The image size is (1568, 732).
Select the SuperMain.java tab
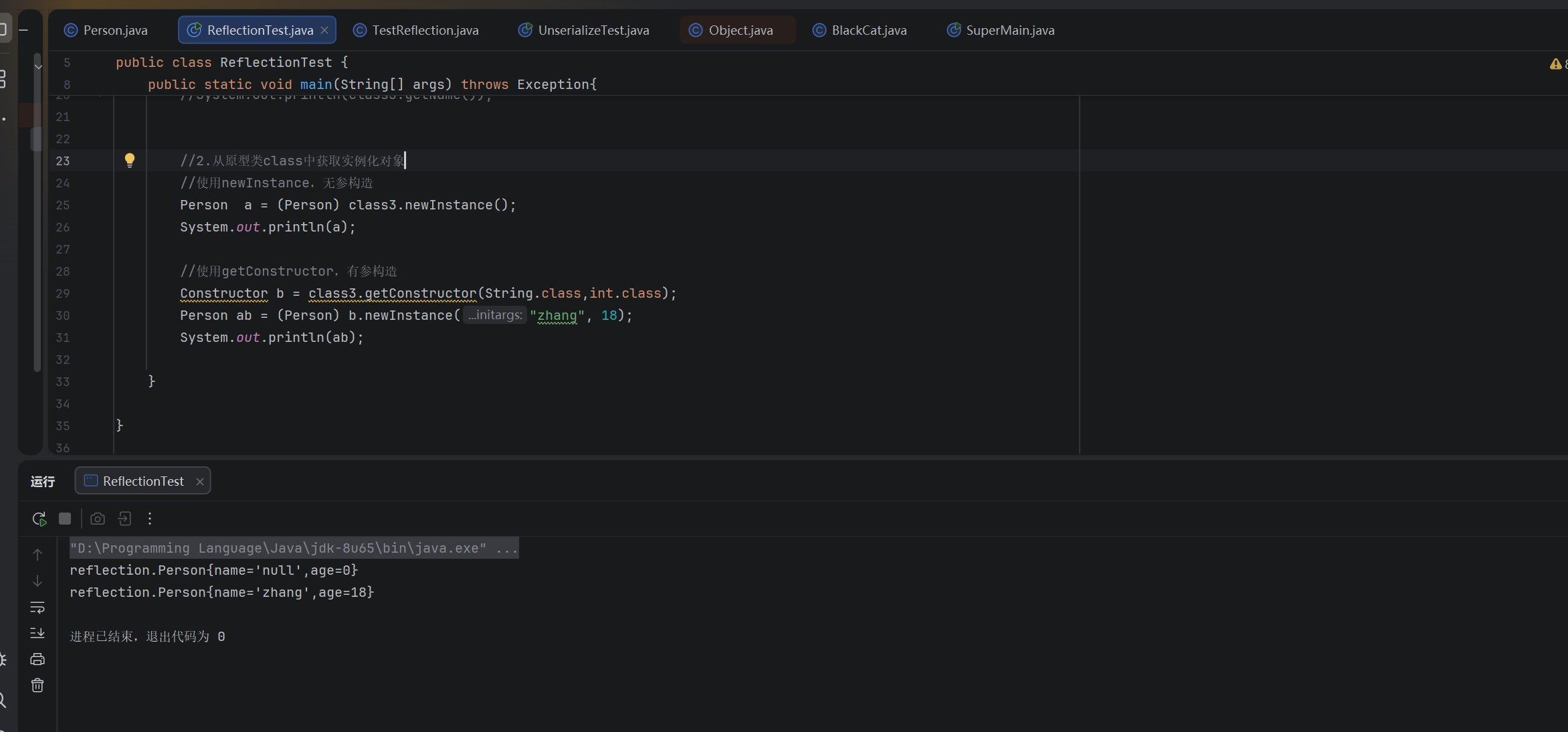pyautogui.click(x=1001, y=30)
